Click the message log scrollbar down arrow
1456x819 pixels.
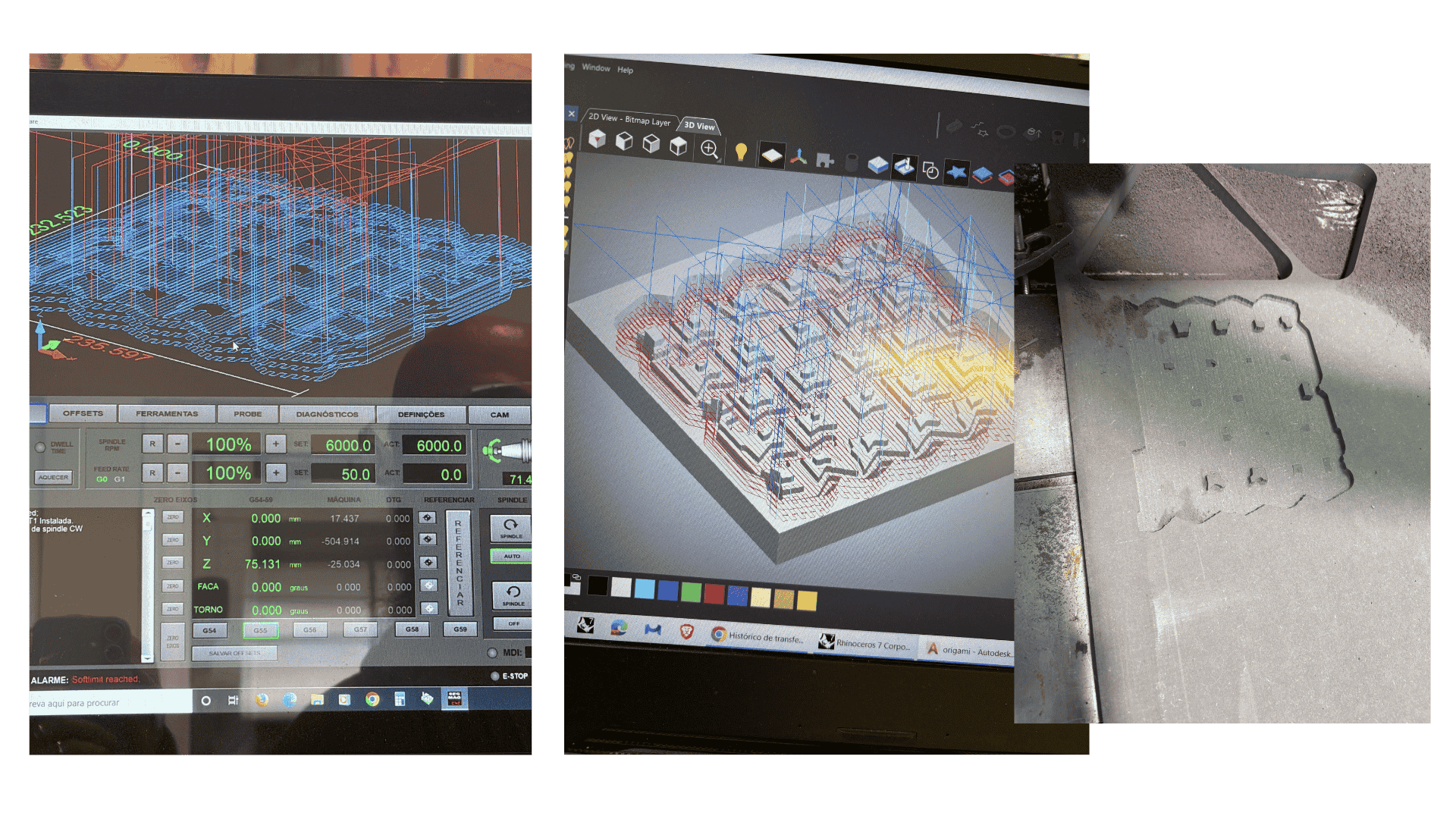tap(147, 657)
